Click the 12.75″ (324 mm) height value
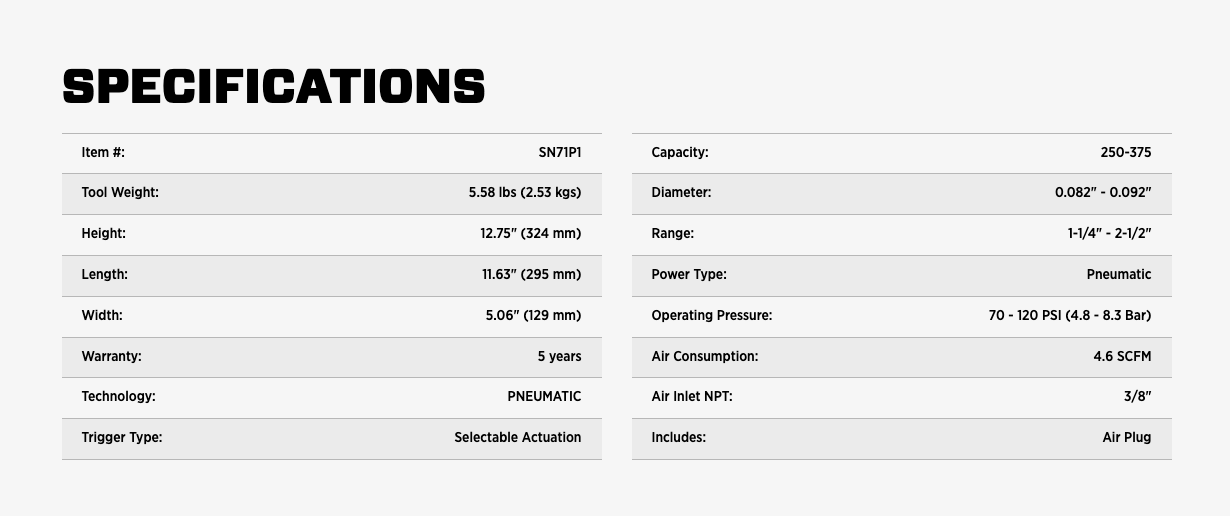1230x516 pixels. tap(530, 234)
